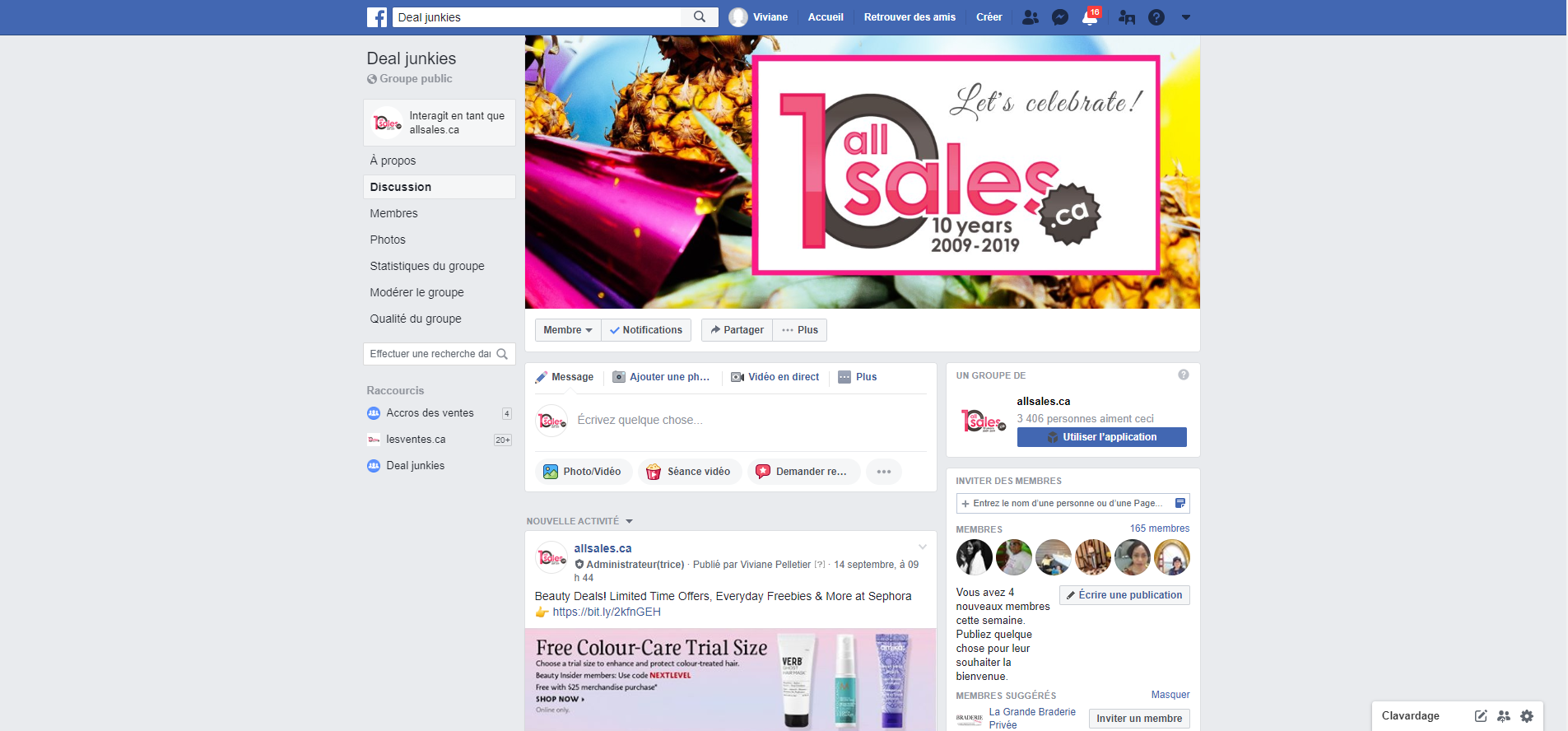This screenshot has width=1568, height=731.
Task: Click Utiliser l'application button
Action: 1102,437
